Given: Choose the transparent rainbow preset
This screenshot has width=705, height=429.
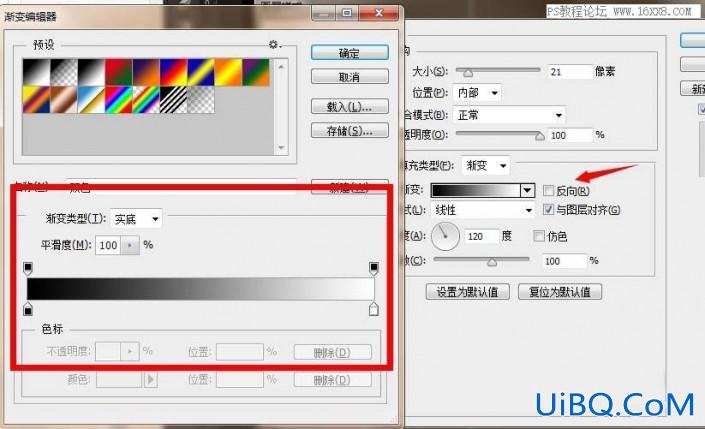Looking at the screenshot, I should coord(146,99).
